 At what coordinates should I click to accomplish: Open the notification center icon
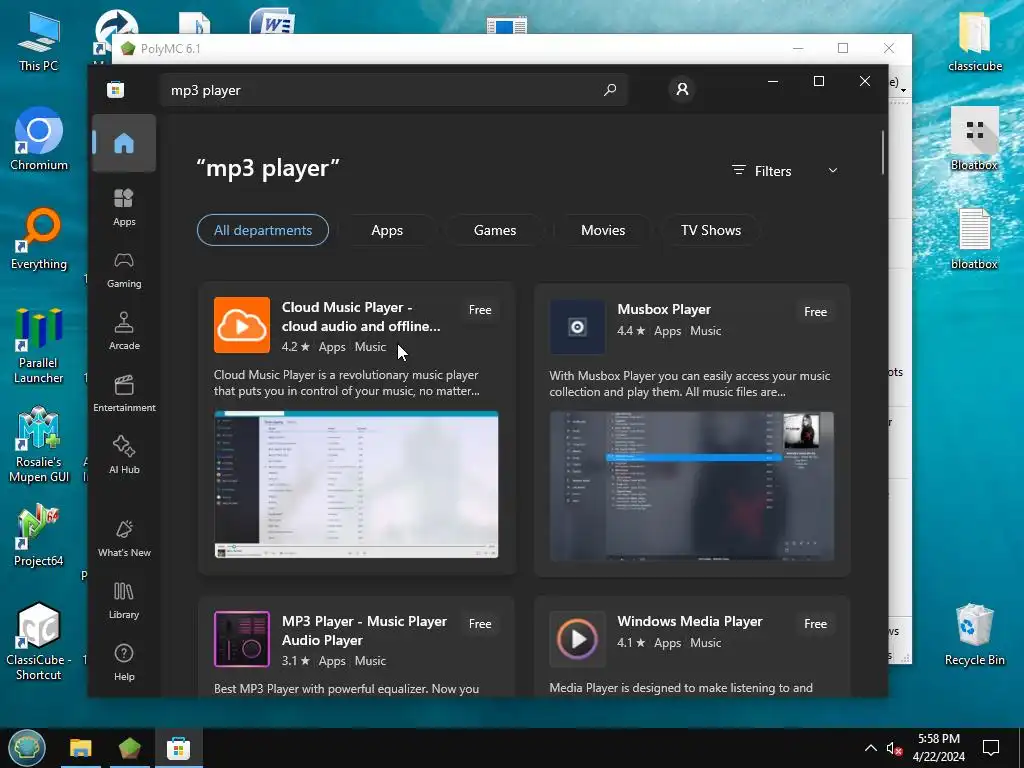(991, 748)
